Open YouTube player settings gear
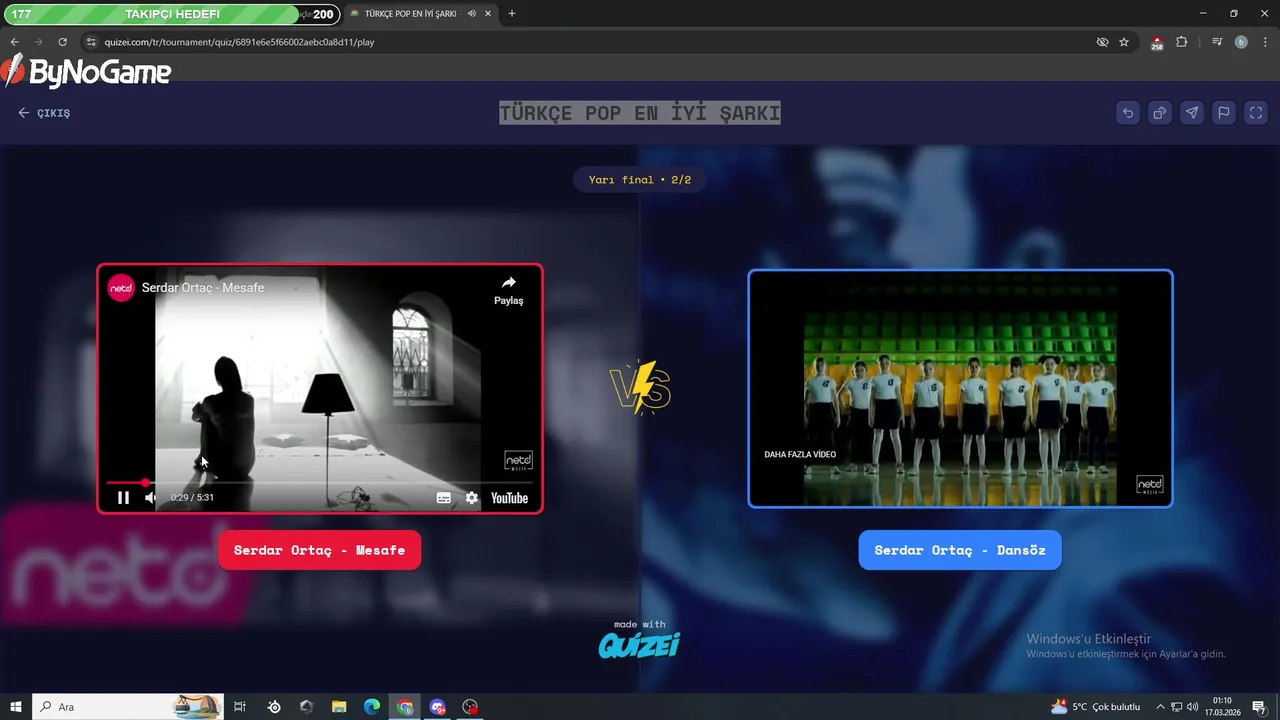Screen dimensions: 1280x720 click(472, 498)
